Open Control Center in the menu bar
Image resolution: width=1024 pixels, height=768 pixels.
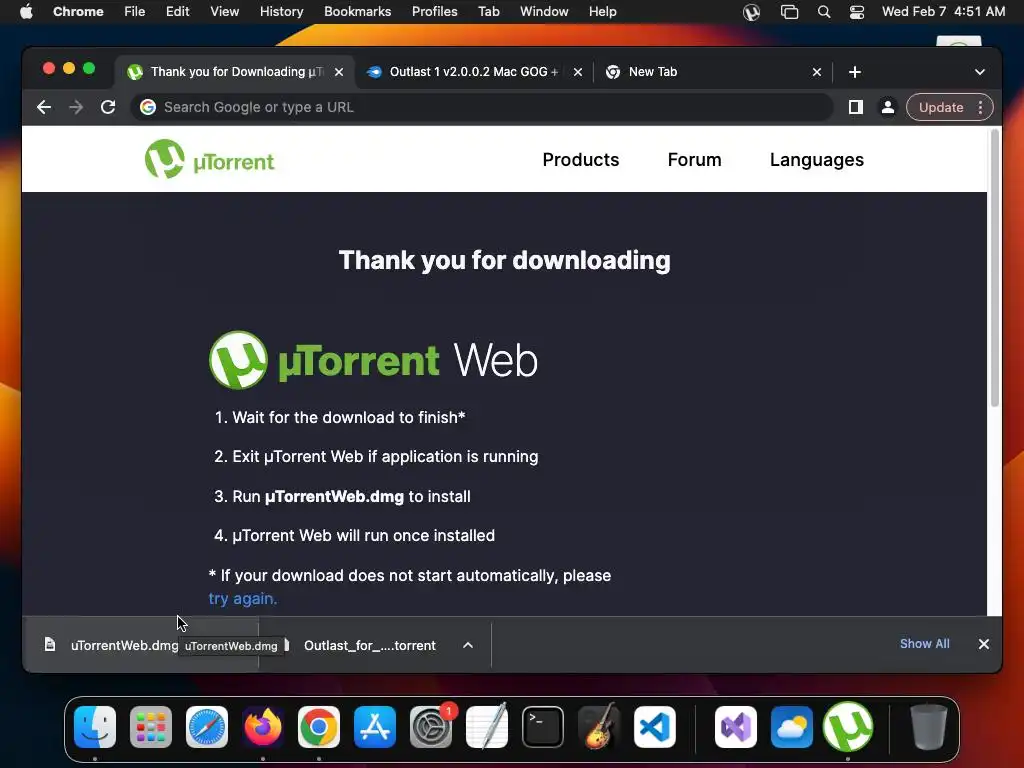[857, 12]
